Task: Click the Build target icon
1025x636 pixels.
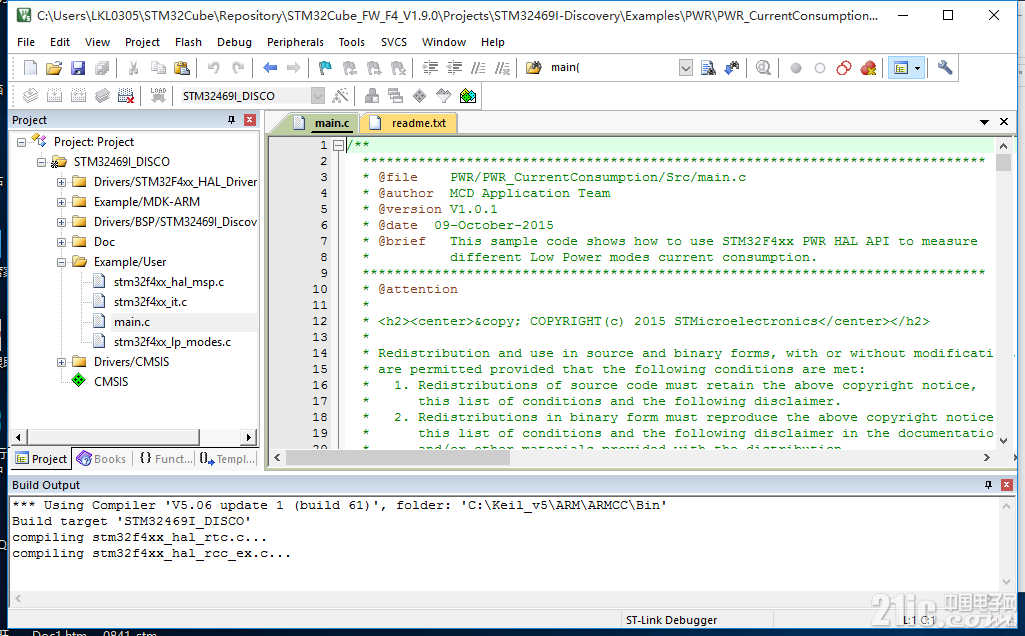Action: (x=54, y=96)
